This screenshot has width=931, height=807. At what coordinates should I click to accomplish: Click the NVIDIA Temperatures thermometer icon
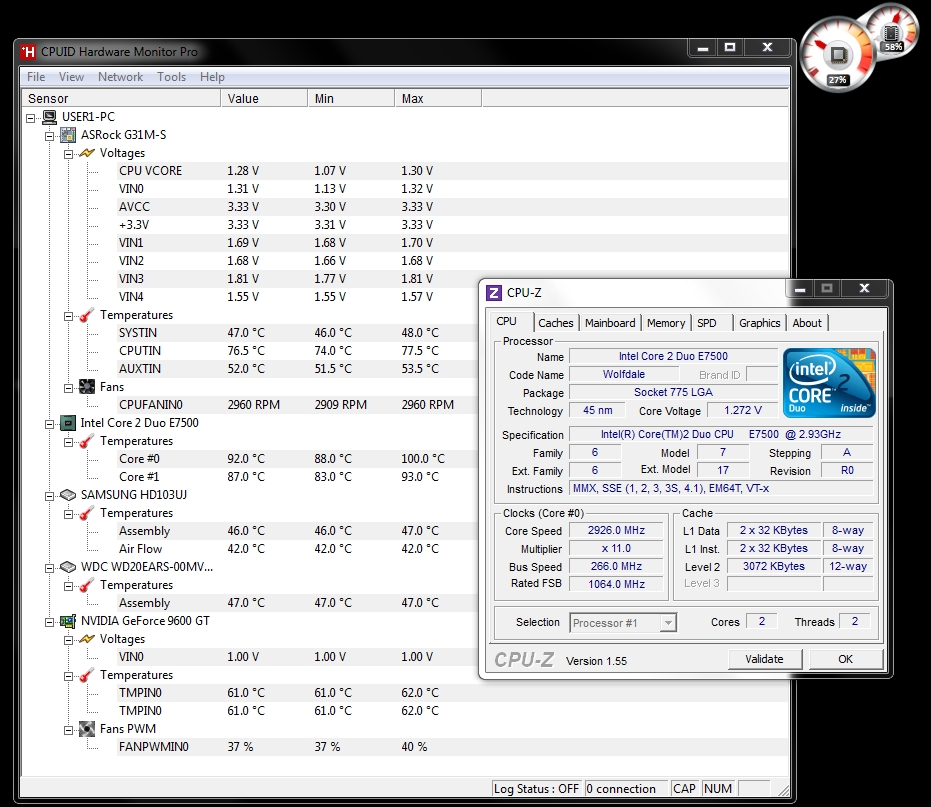point(87,675)
